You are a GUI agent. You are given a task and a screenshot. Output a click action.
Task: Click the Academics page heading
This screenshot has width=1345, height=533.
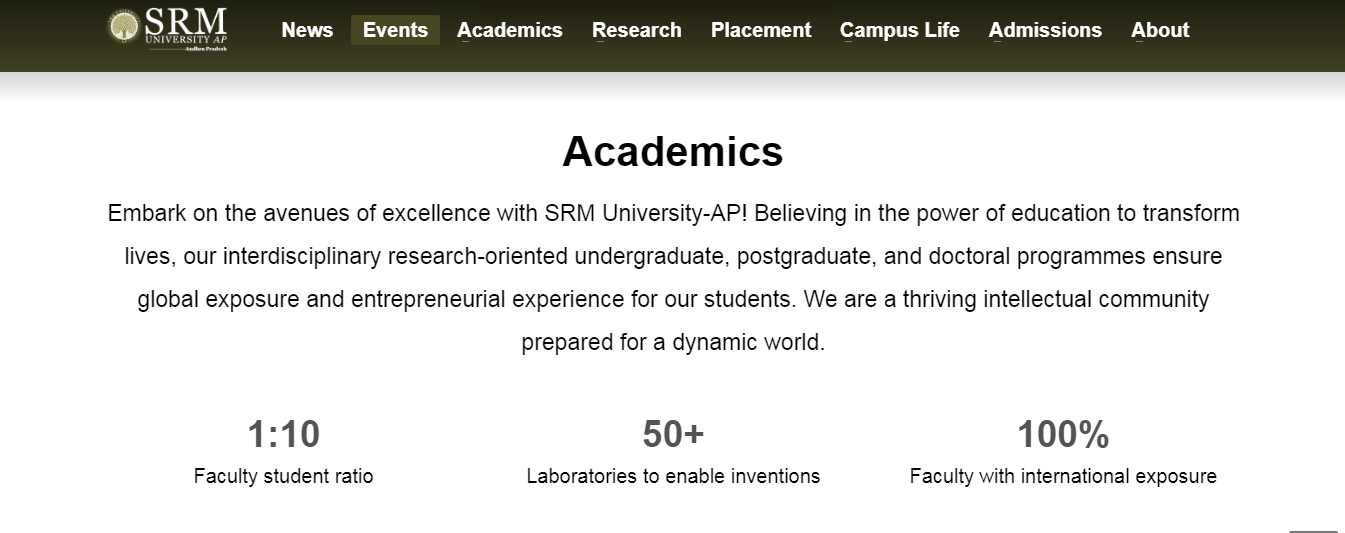(673, 151)
